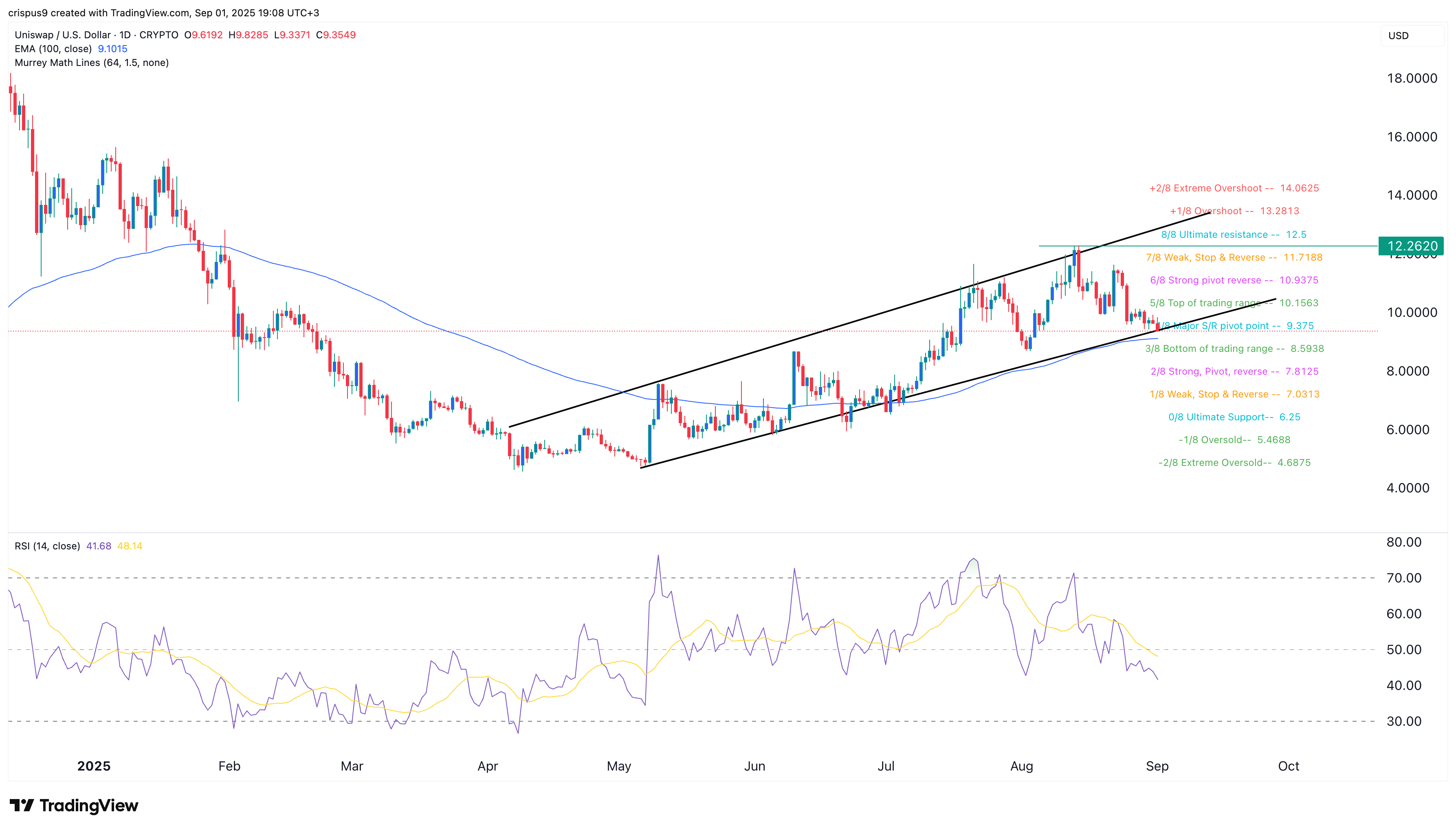Click the EMA (100, close) indicator label

coord(53,49)
